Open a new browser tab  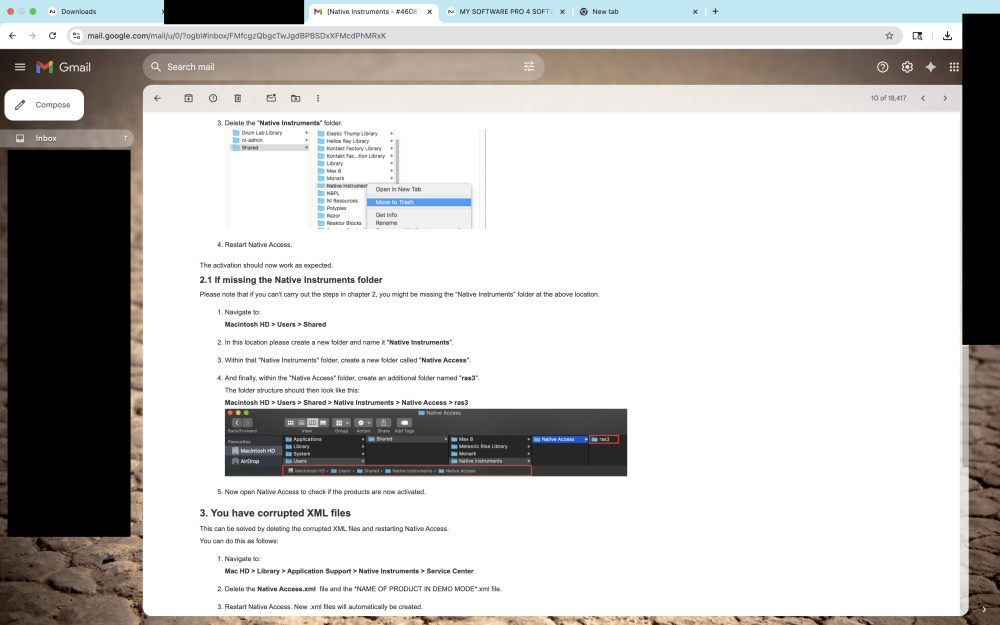(715, 11)
